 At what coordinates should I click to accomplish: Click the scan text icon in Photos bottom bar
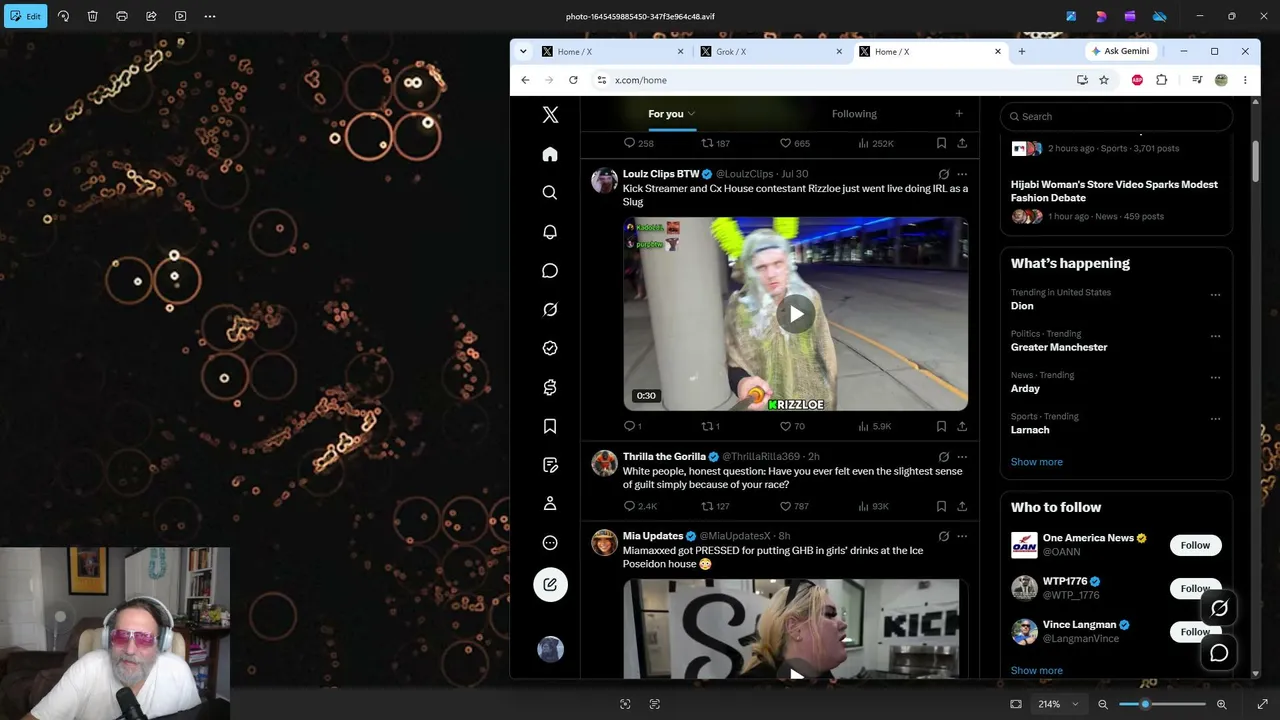click(x=655, y=704)
